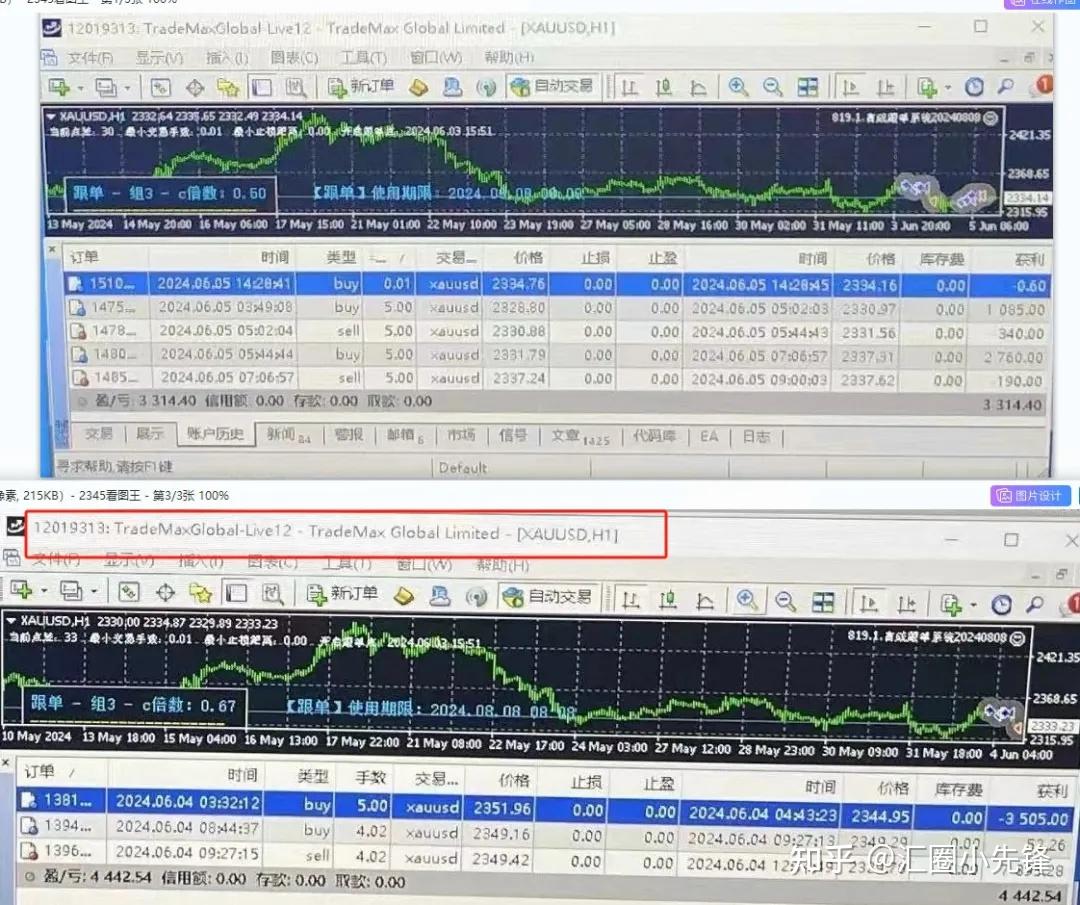Toggle chart shift icon in top window
Screen dimensions: 1080x905
885,87
